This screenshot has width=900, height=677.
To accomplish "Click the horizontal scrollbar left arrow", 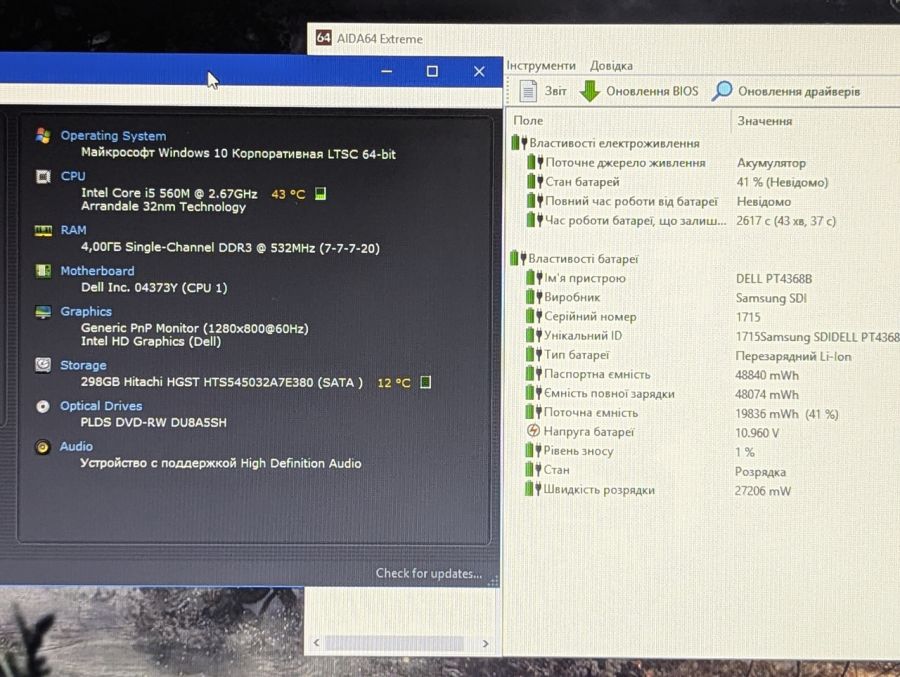I will (316, 643).
